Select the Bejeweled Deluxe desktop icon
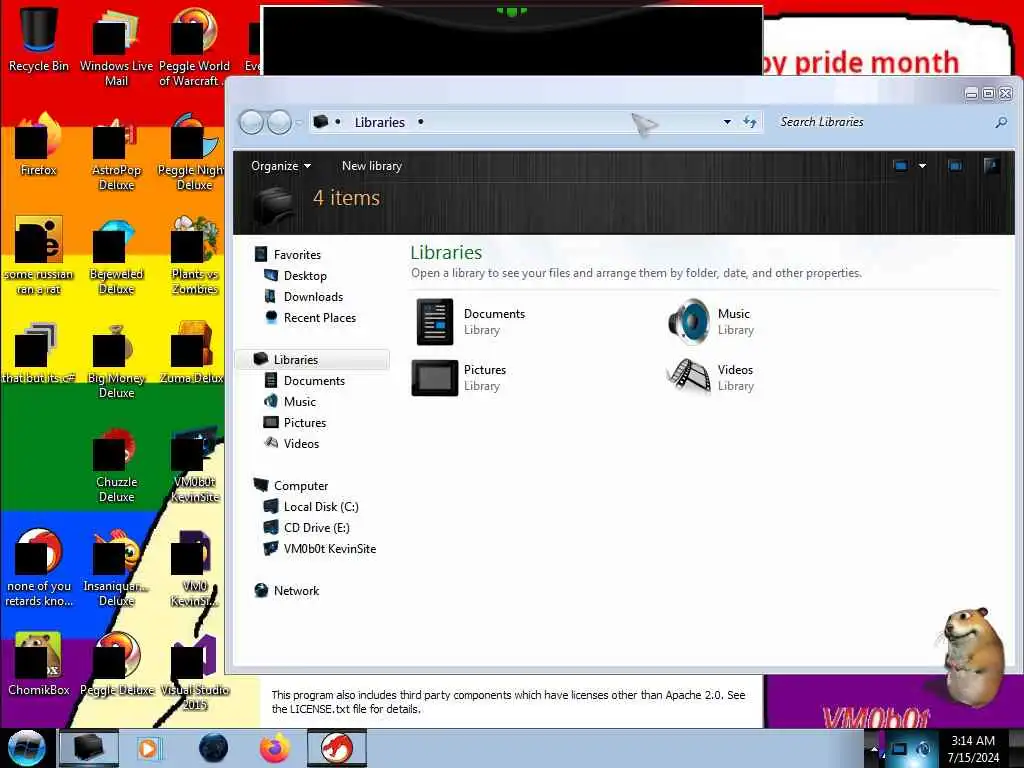Image resolution: width=1024 pixels, height=768 pixels. coord(116,257)
